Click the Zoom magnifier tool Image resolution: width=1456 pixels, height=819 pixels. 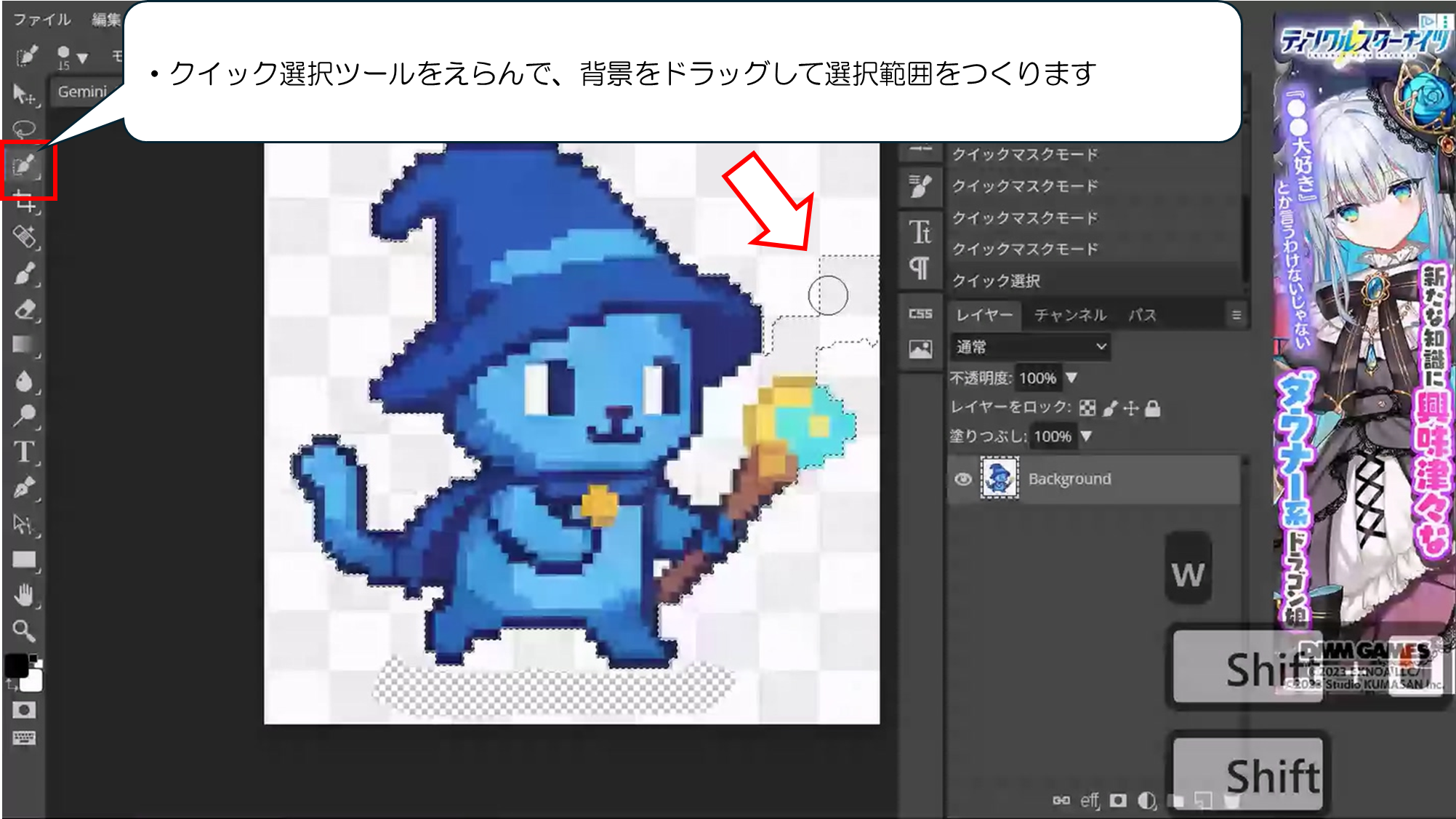[24, 631]
